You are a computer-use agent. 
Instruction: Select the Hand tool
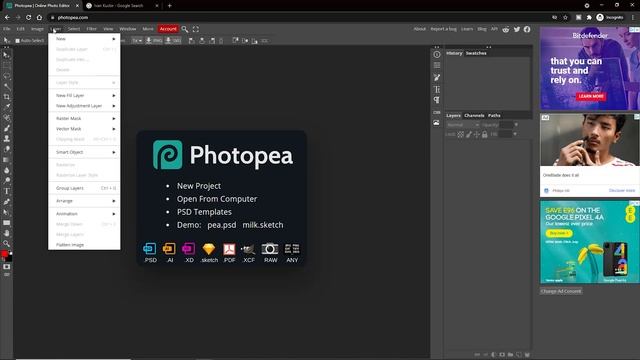pos(7,233)
